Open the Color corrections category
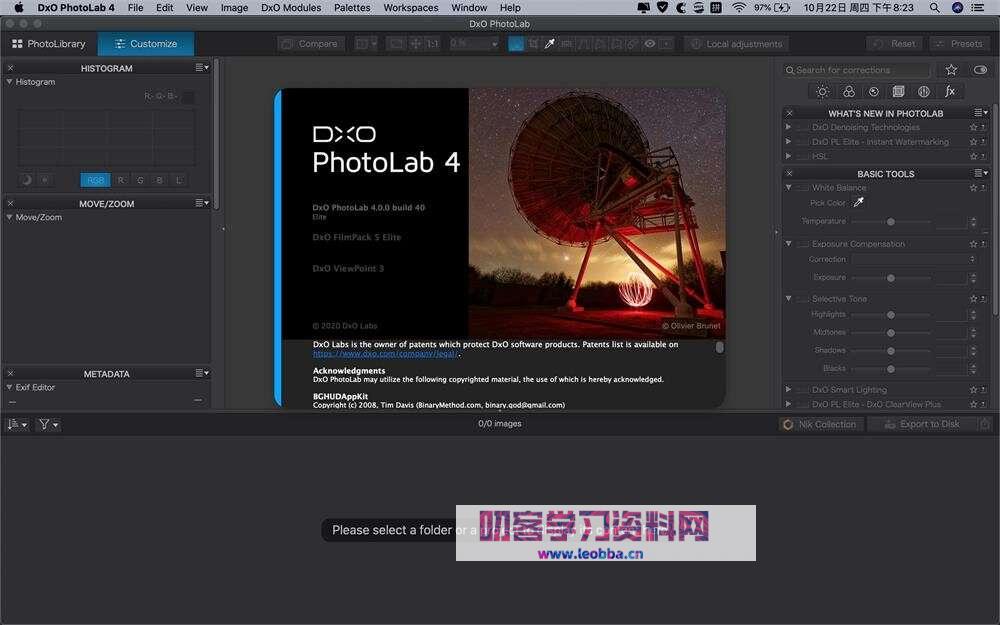 tap(847, 91)
